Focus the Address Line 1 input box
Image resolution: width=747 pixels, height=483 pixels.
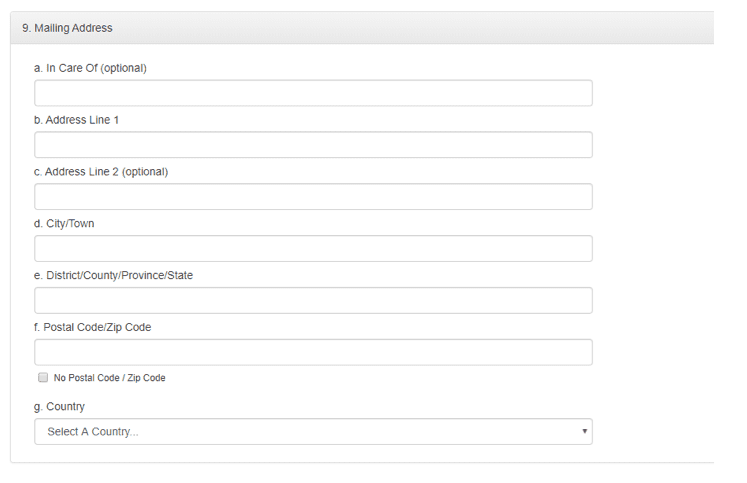(x=313, y=145)
